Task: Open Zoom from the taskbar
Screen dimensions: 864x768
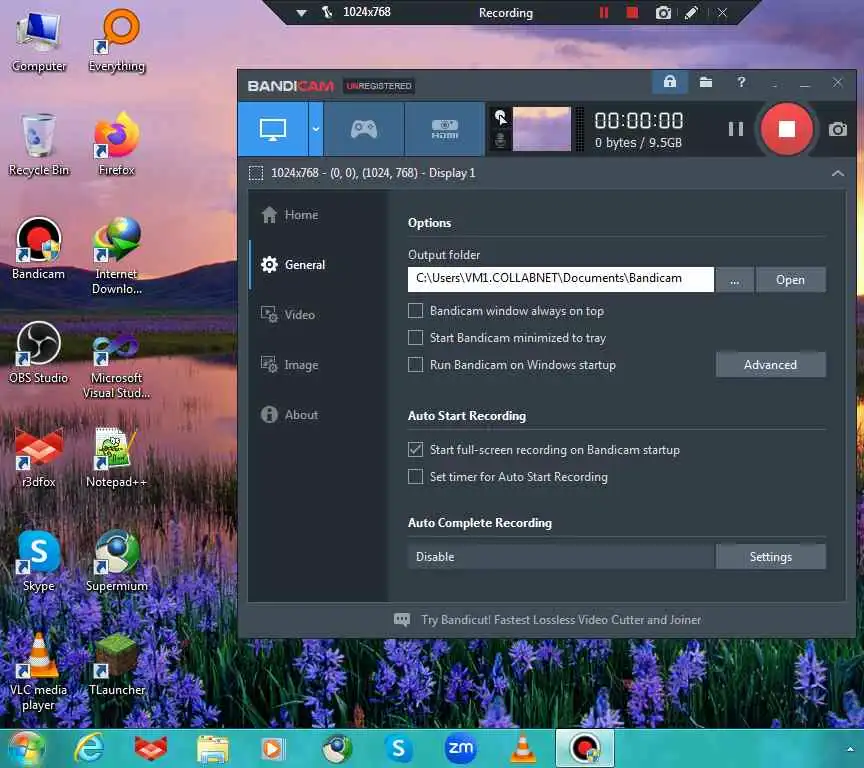Action: click(461, 748)
